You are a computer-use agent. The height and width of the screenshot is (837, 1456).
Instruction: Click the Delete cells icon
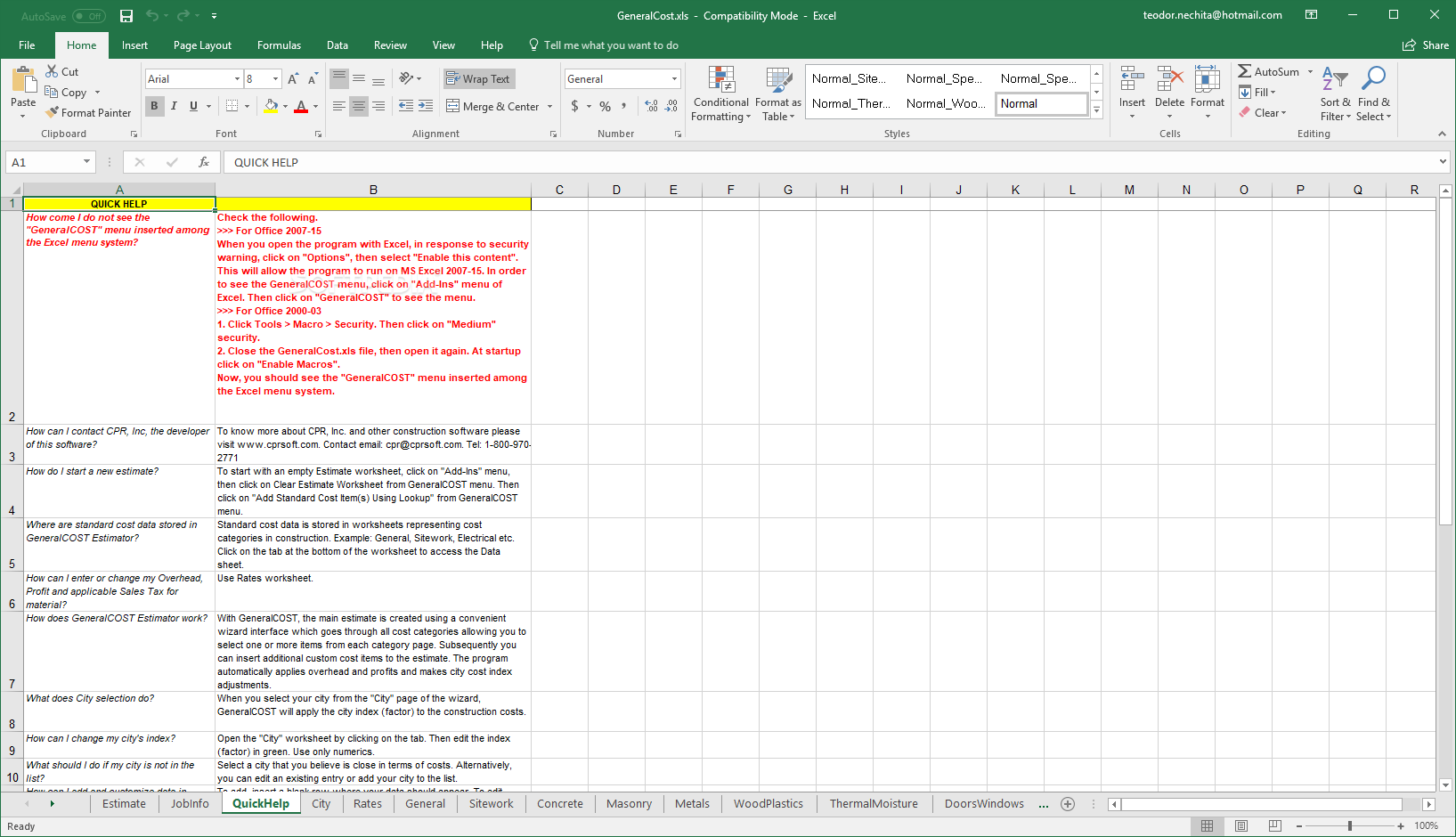click(1169, 80)
